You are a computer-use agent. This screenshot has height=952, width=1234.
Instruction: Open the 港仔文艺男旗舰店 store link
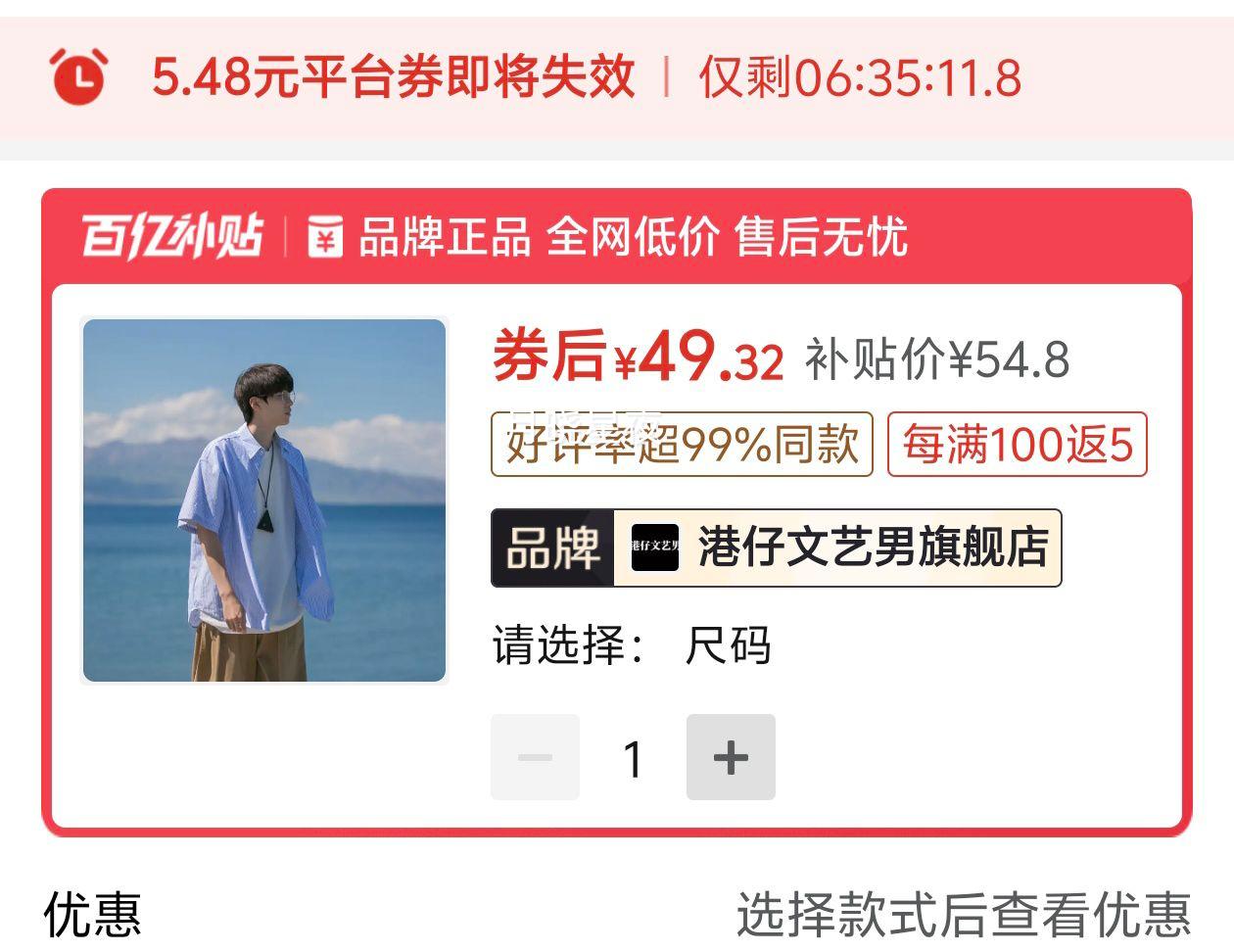point(873,547)
